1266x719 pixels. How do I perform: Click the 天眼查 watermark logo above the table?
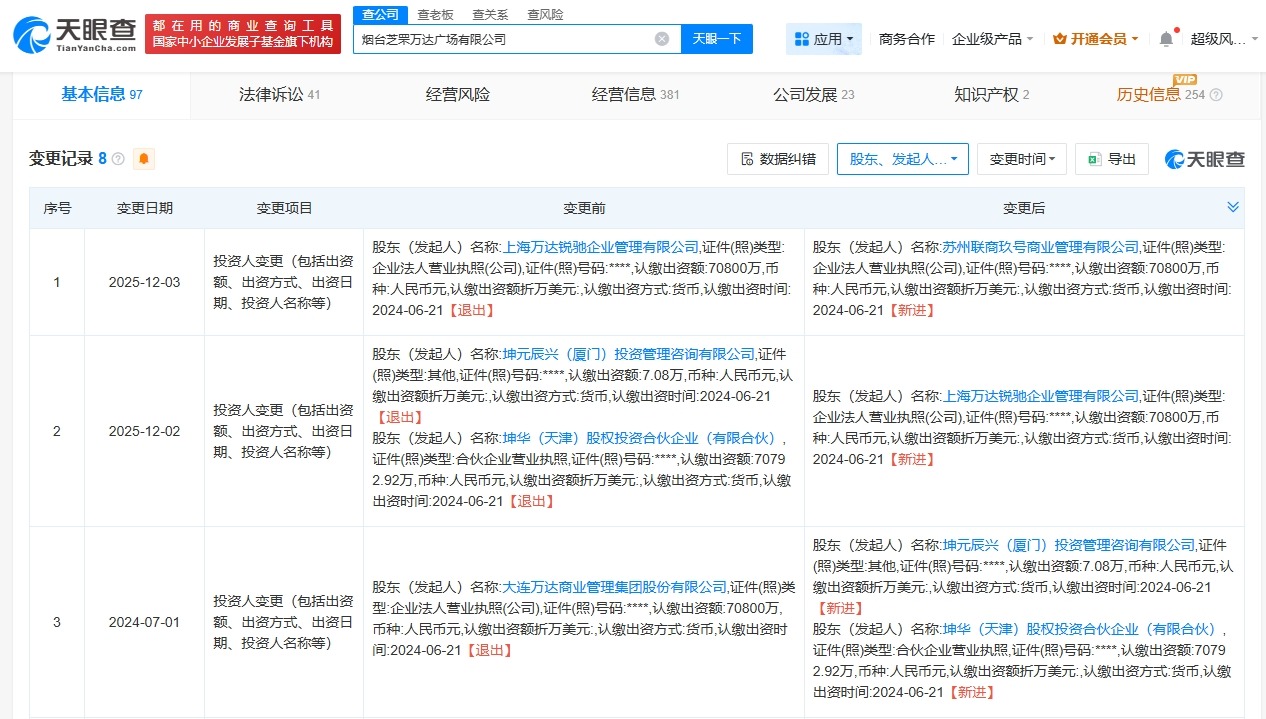(x=1203, y=158)
